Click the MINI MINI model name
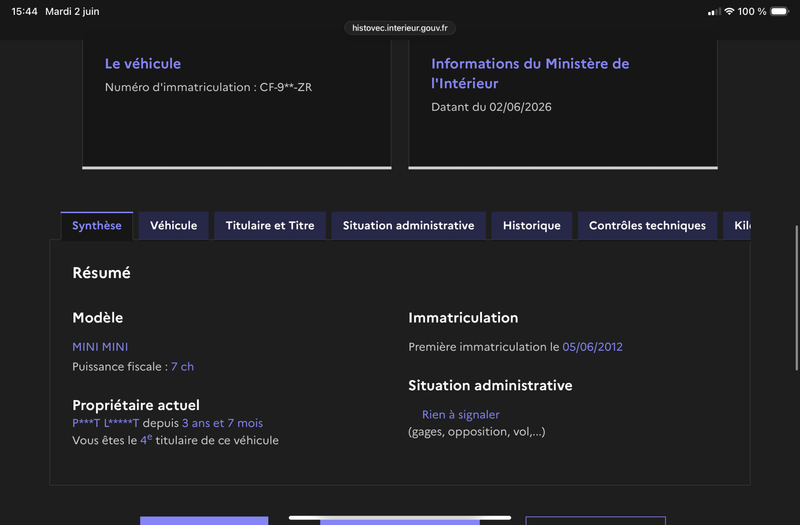The height and width of the screenshot is (525, 800). tap(100, 347)
